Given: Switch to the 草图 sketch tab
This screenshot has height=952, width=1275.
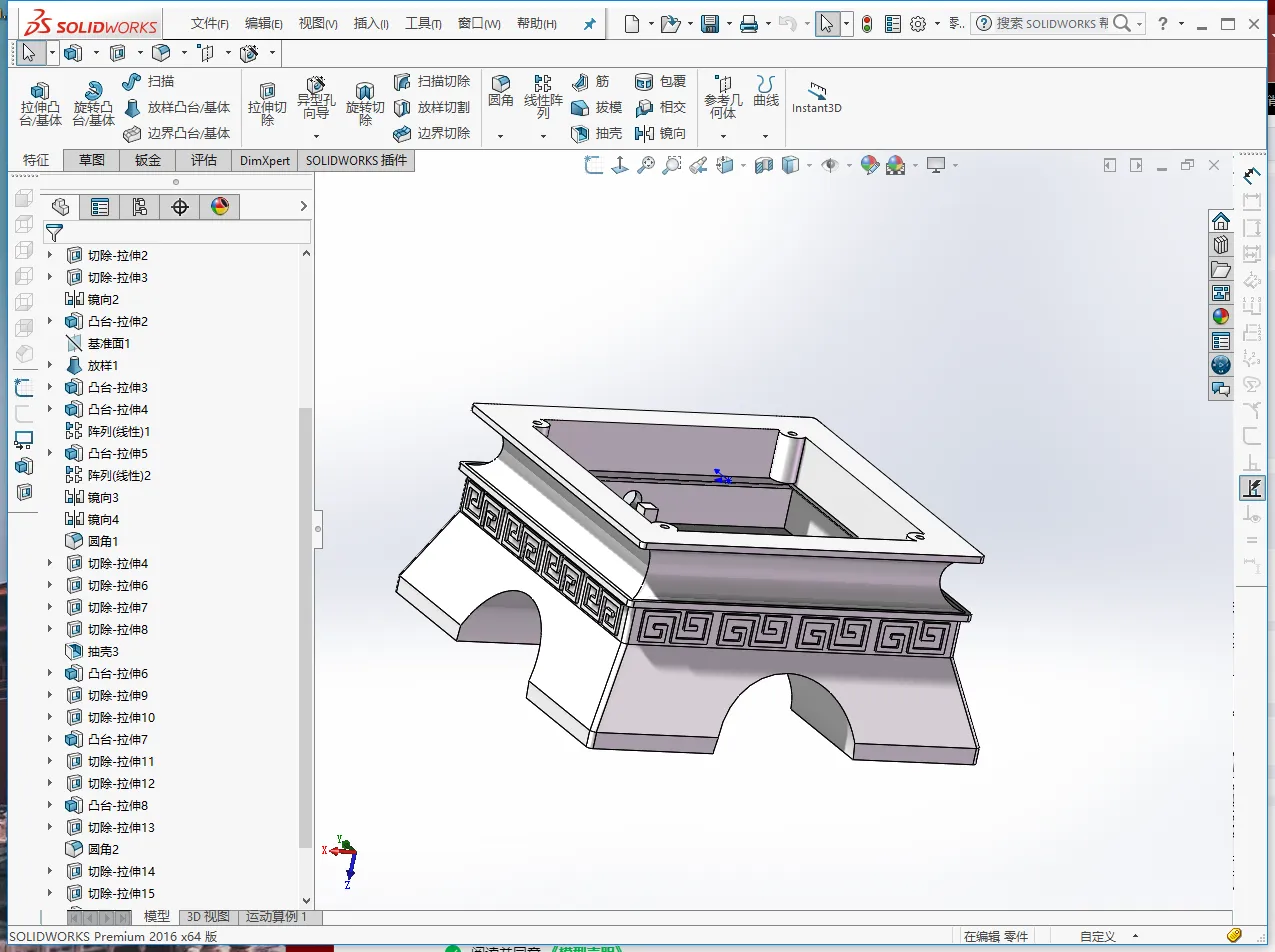Looking at the screenshot, I should coord(92,160).
